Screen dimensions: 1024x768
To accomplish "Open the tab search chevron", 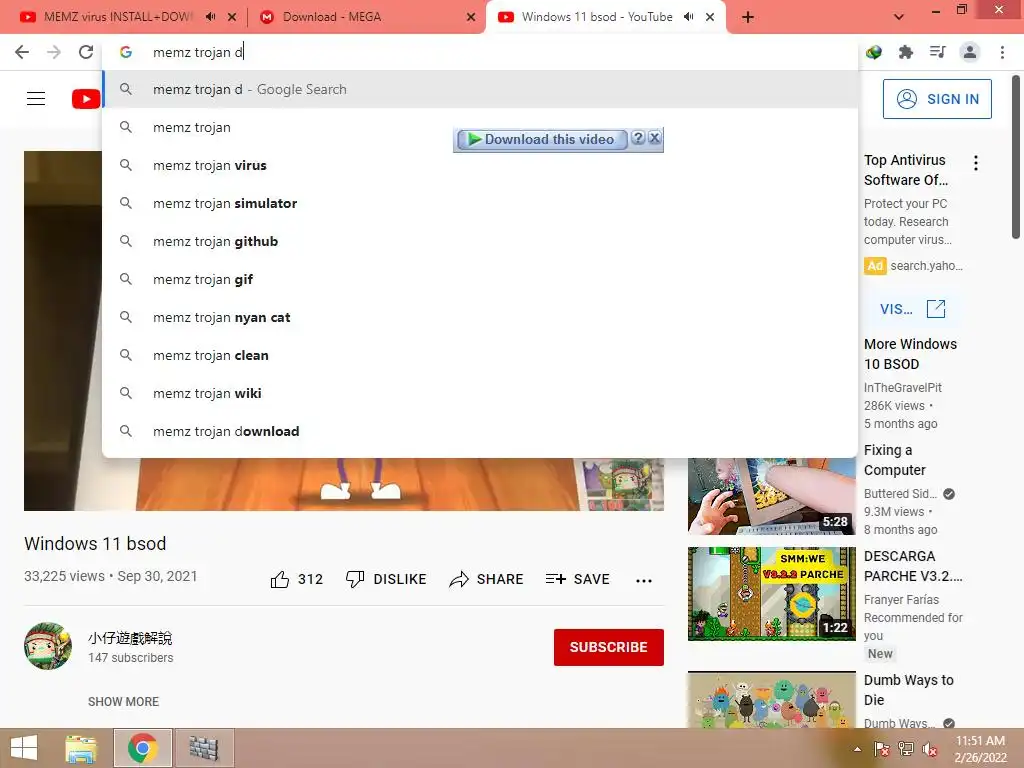I will (899, 17).
